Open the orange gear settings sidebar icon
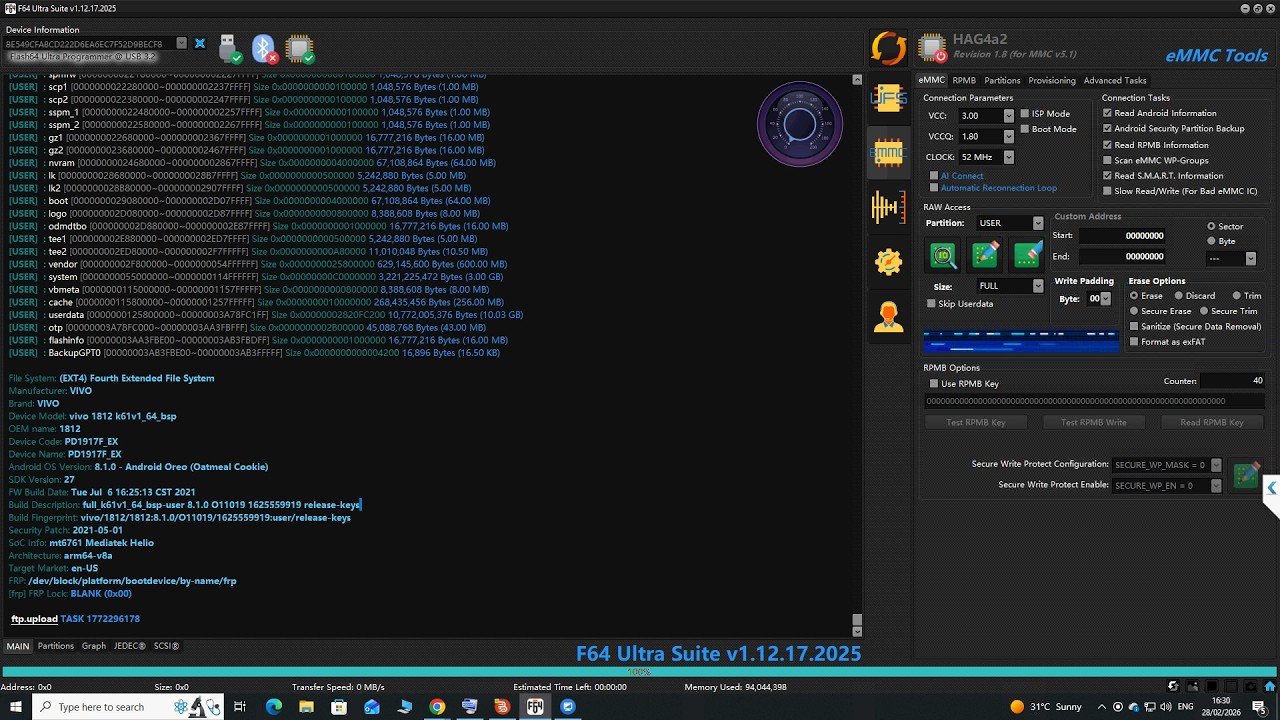1280x720 pixels. (x=888, y=262)
